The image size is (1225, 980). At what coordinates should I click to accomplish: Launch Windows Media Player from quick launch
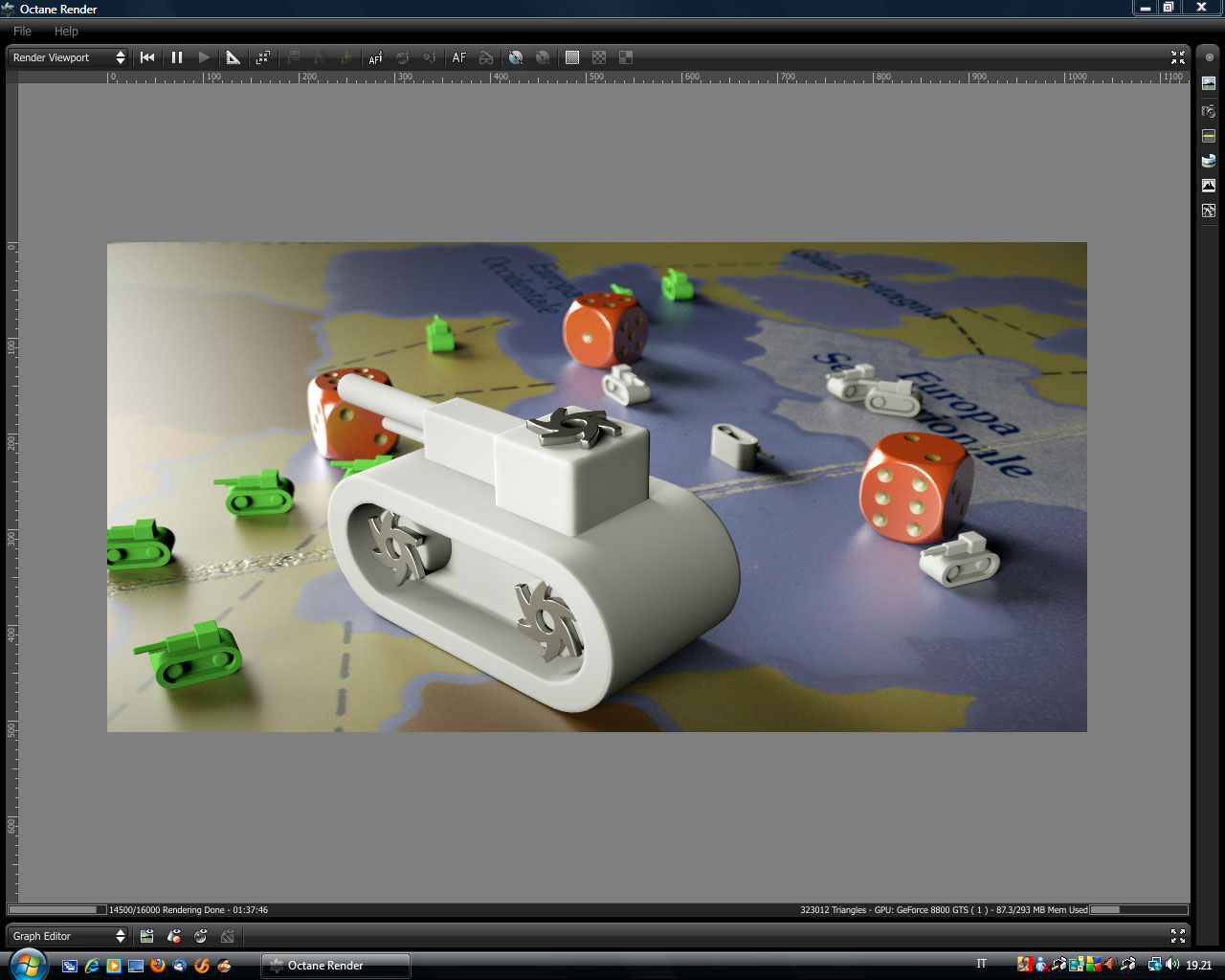pyautogui.click(x=114, y=966)
